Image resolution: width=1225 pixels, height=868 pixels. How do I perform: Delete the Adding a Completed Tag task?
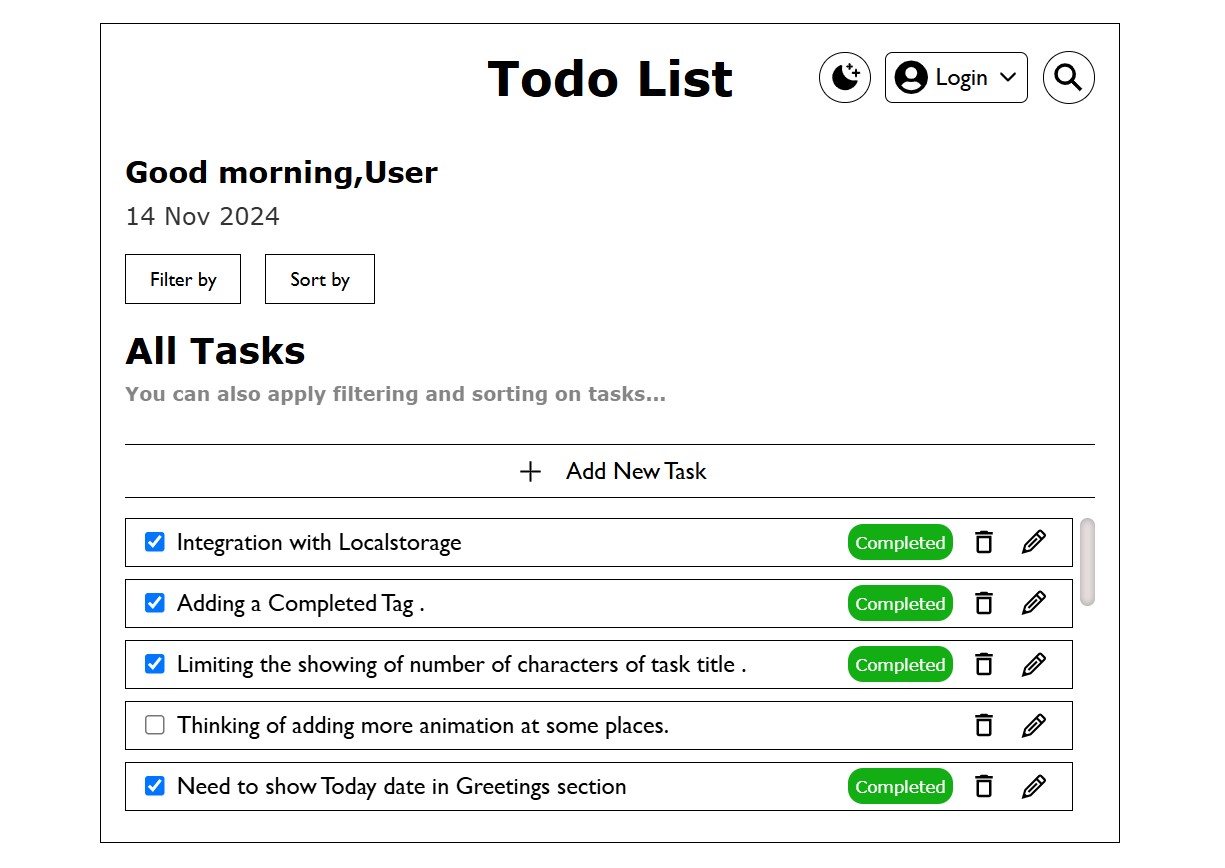[984, 604]
